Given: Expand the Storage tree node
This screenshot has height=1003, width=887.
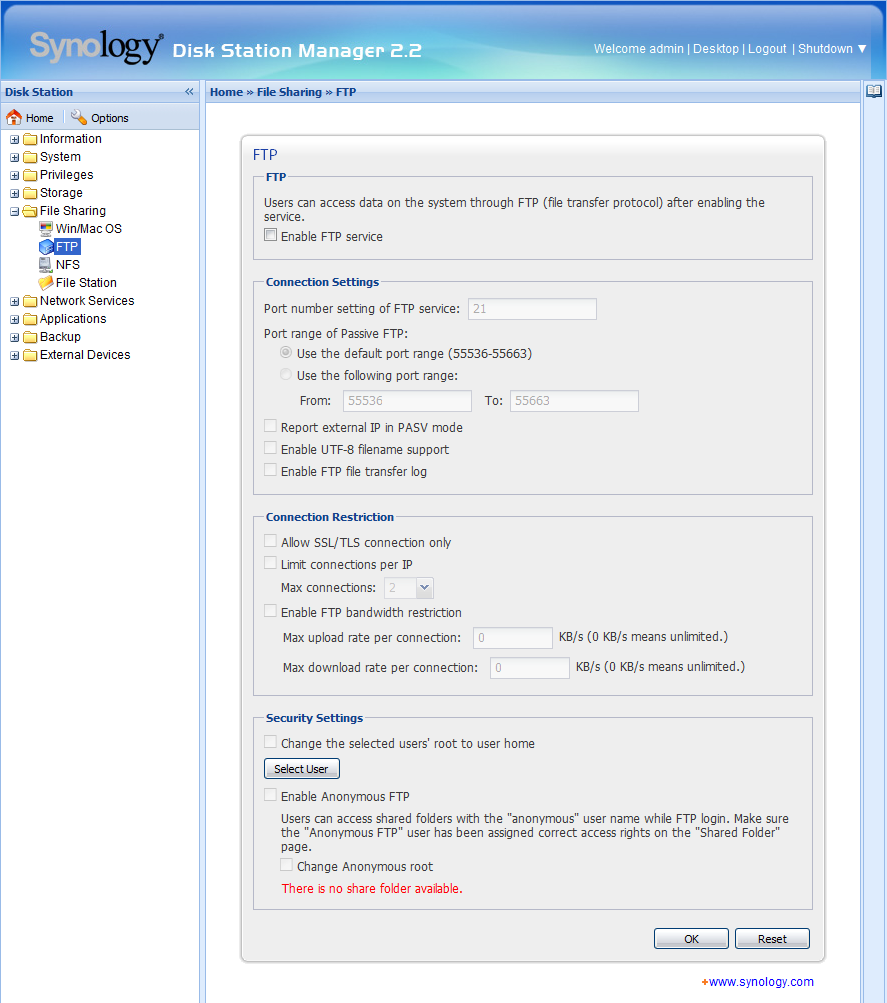Looking at the screenshot, I should [14, 193].
